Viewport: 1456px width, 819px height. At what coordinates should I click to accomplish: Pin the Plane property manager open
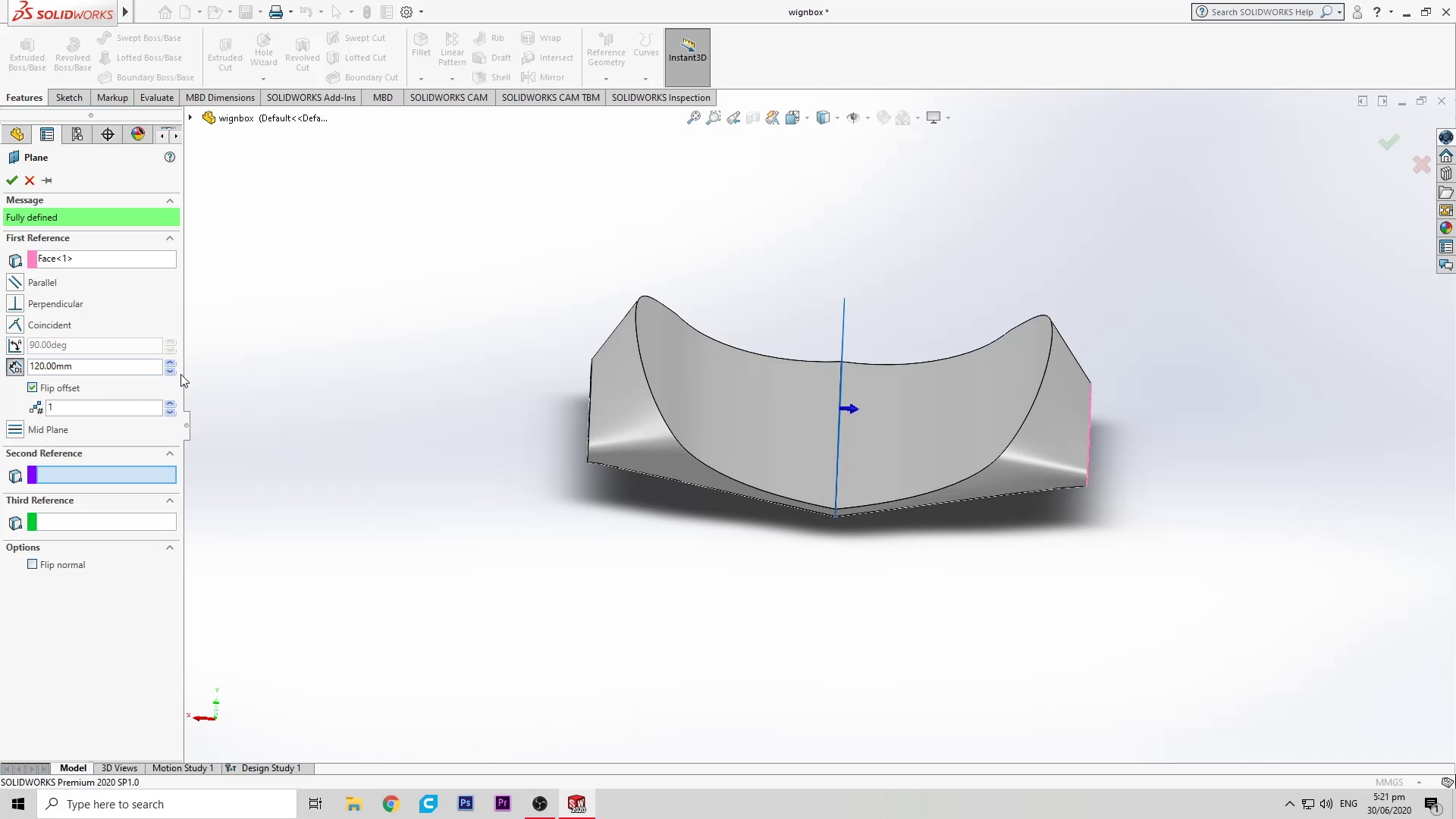click(x=47, y=180)
